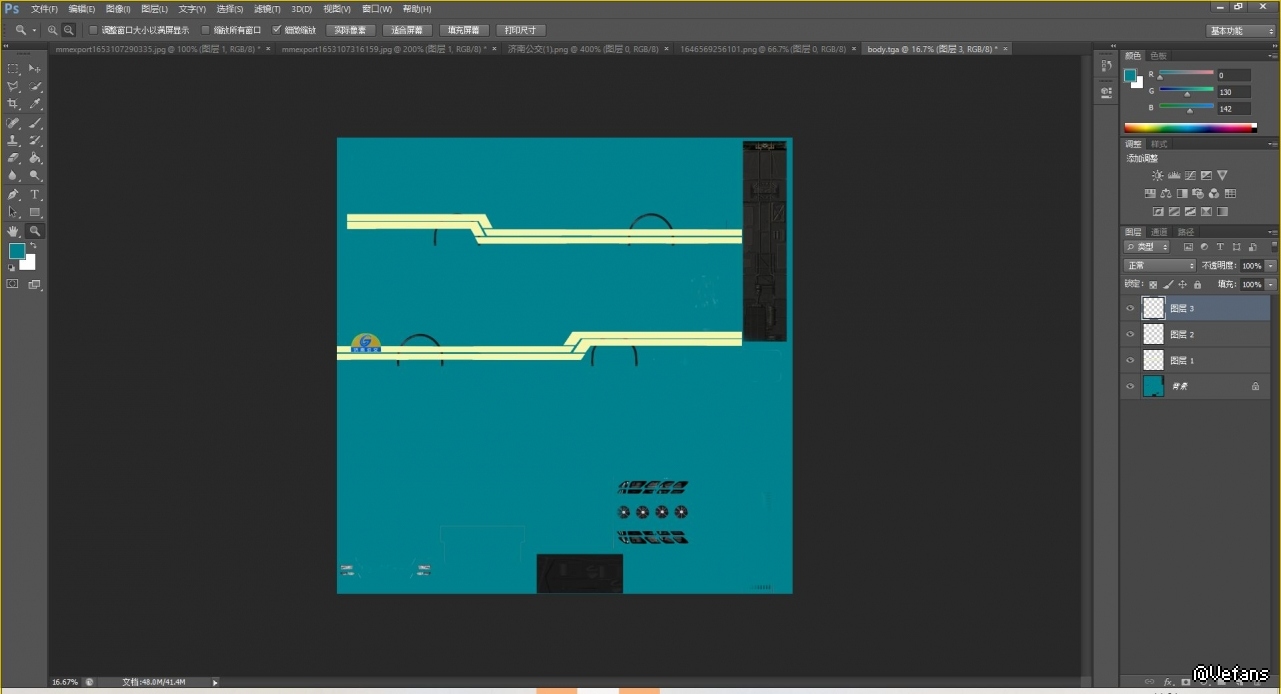The width and height of the screenshot is (1281, 694).
Task: Select the Crop tool
Action: tap(13, 104)
